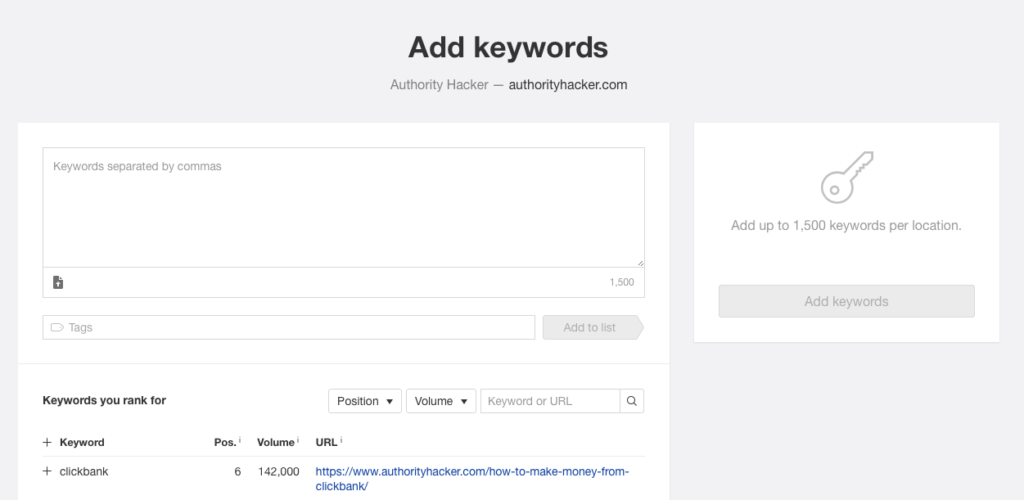Open the authorityhacker.com link in header
Viewport: 1024px width, 500px height.
tap(568, 85)
